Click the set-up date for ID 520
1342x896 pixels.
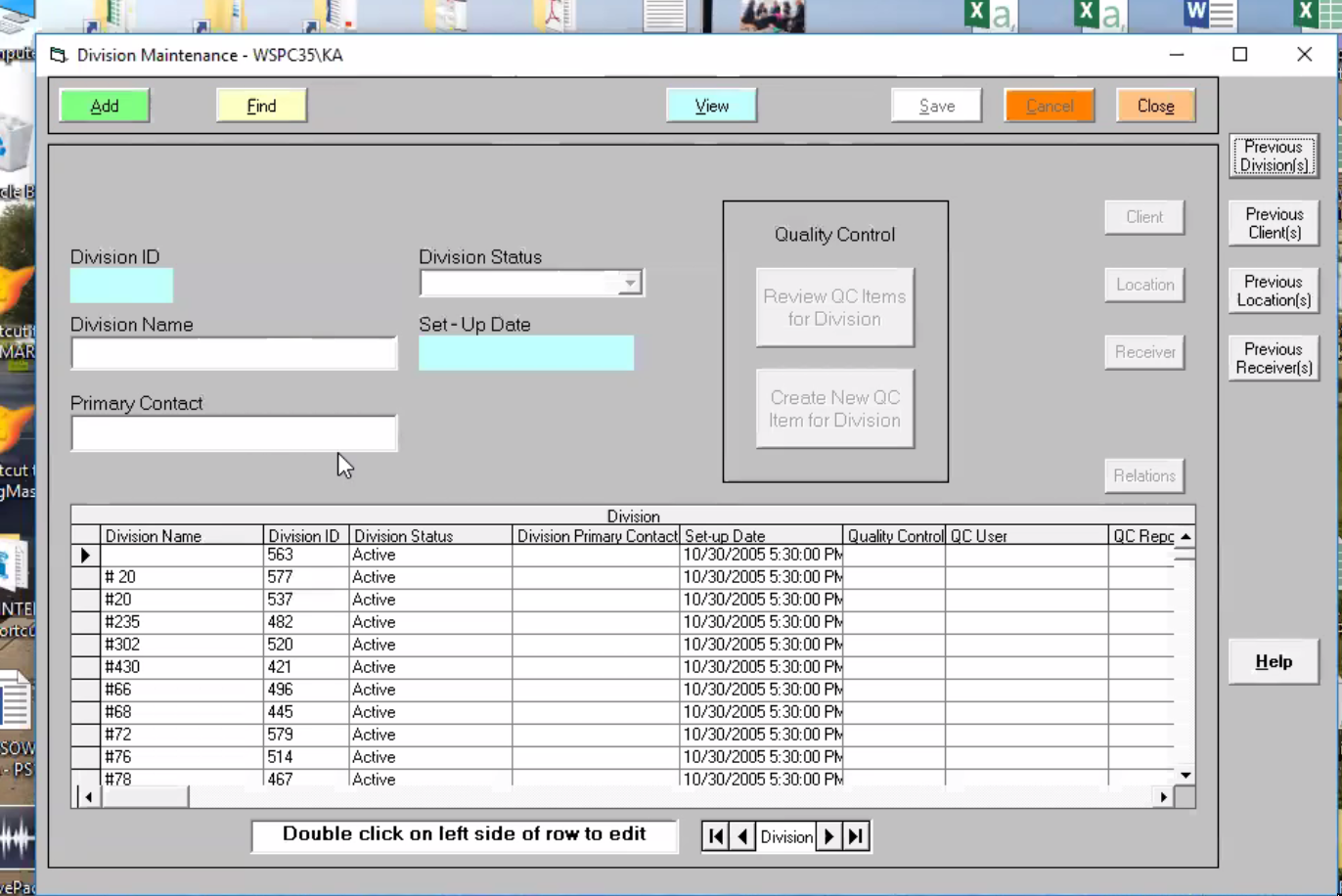pyautogui.click(x=761, y=646)
